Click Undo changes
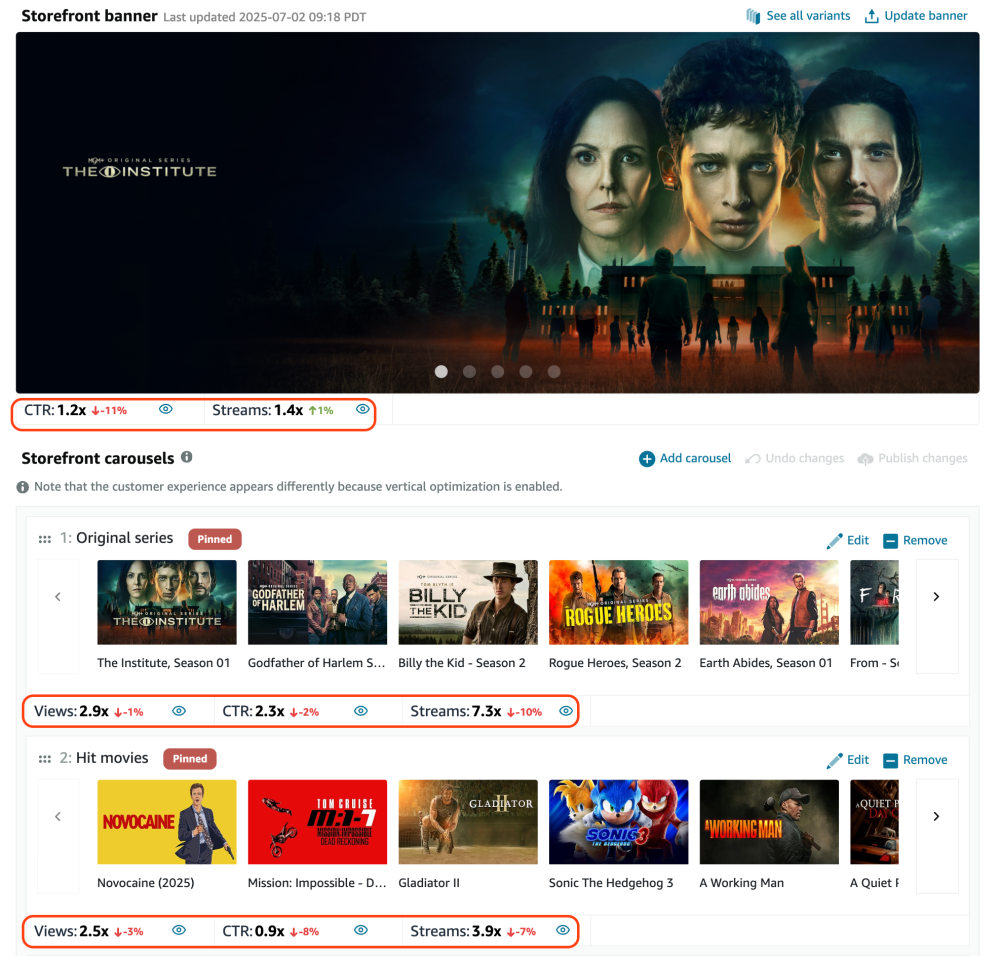Image resolution: width=1000 pixels, height=956 pixels. pos(804,459)
